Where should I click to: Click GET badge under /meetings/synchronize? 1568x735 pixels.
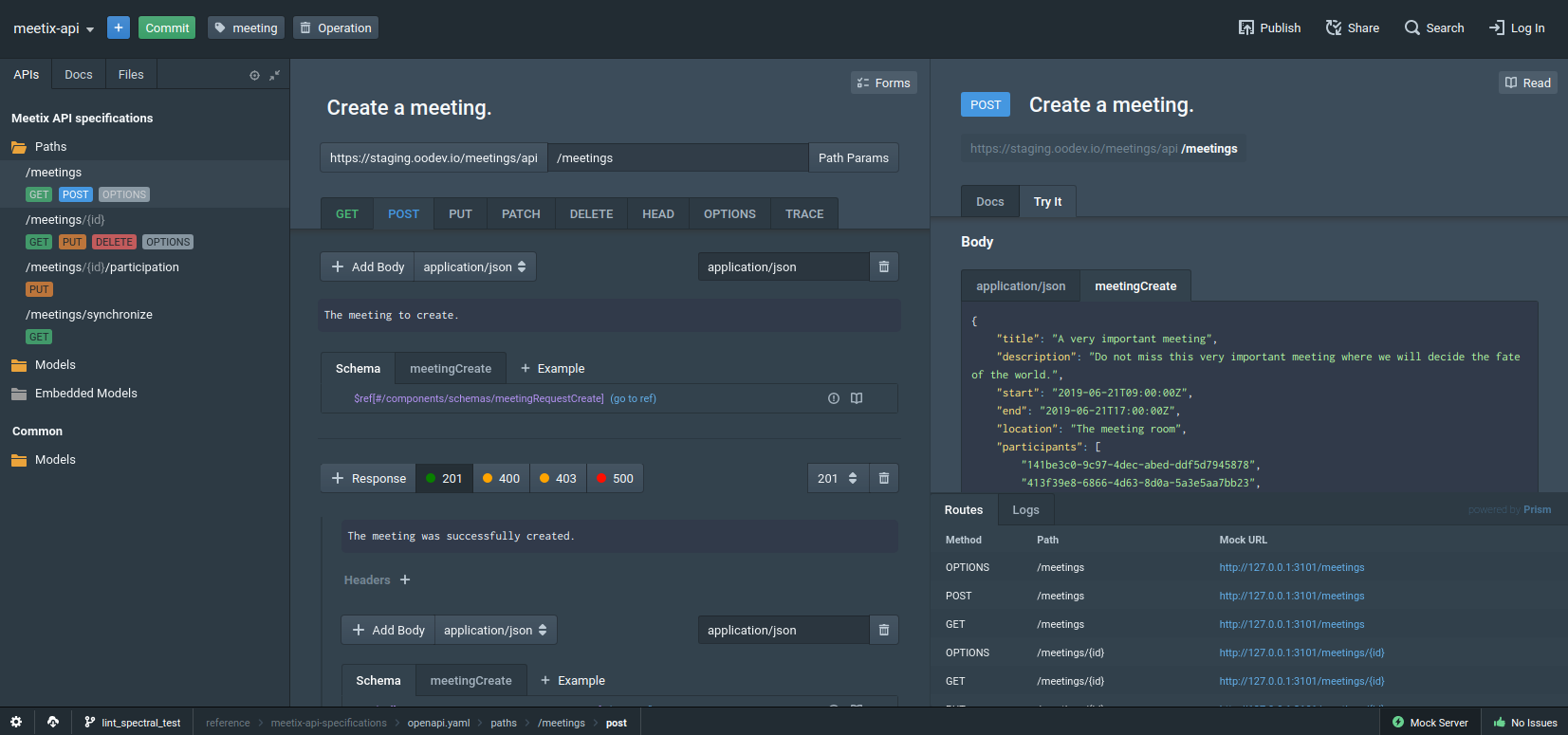(39, 337)
